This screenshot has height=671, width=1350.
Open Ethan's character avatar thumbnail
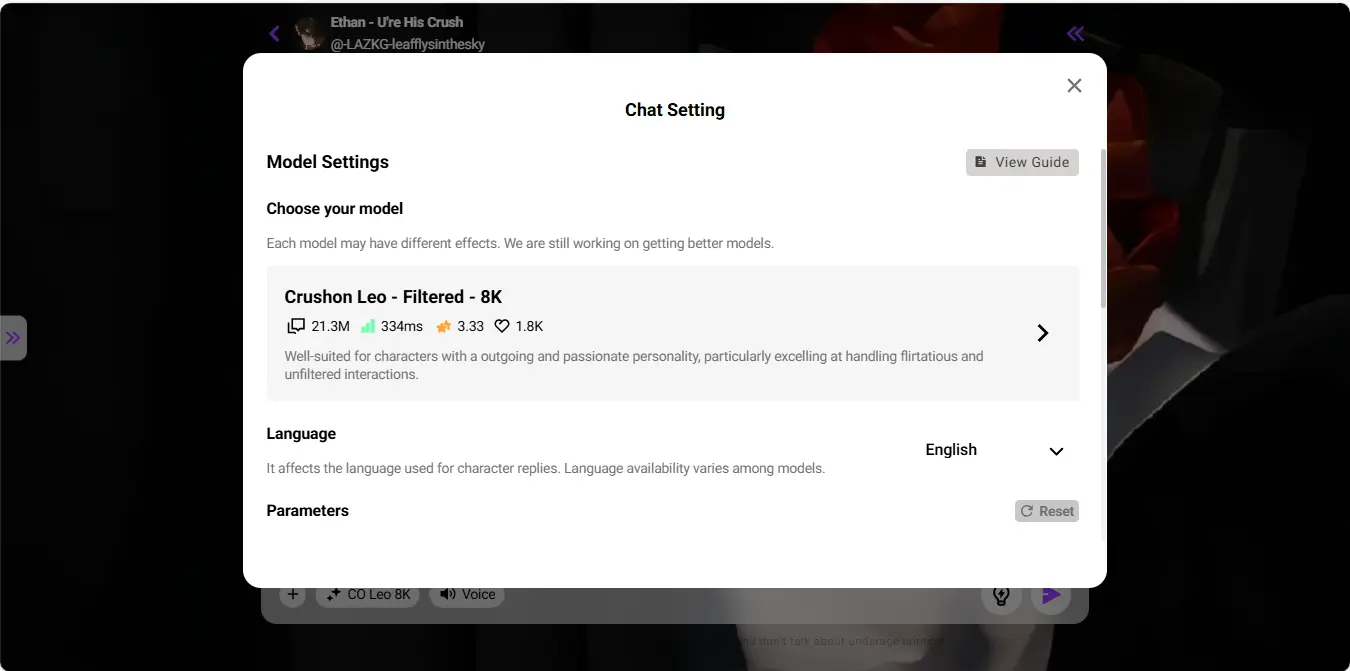[x=310, y=33]
